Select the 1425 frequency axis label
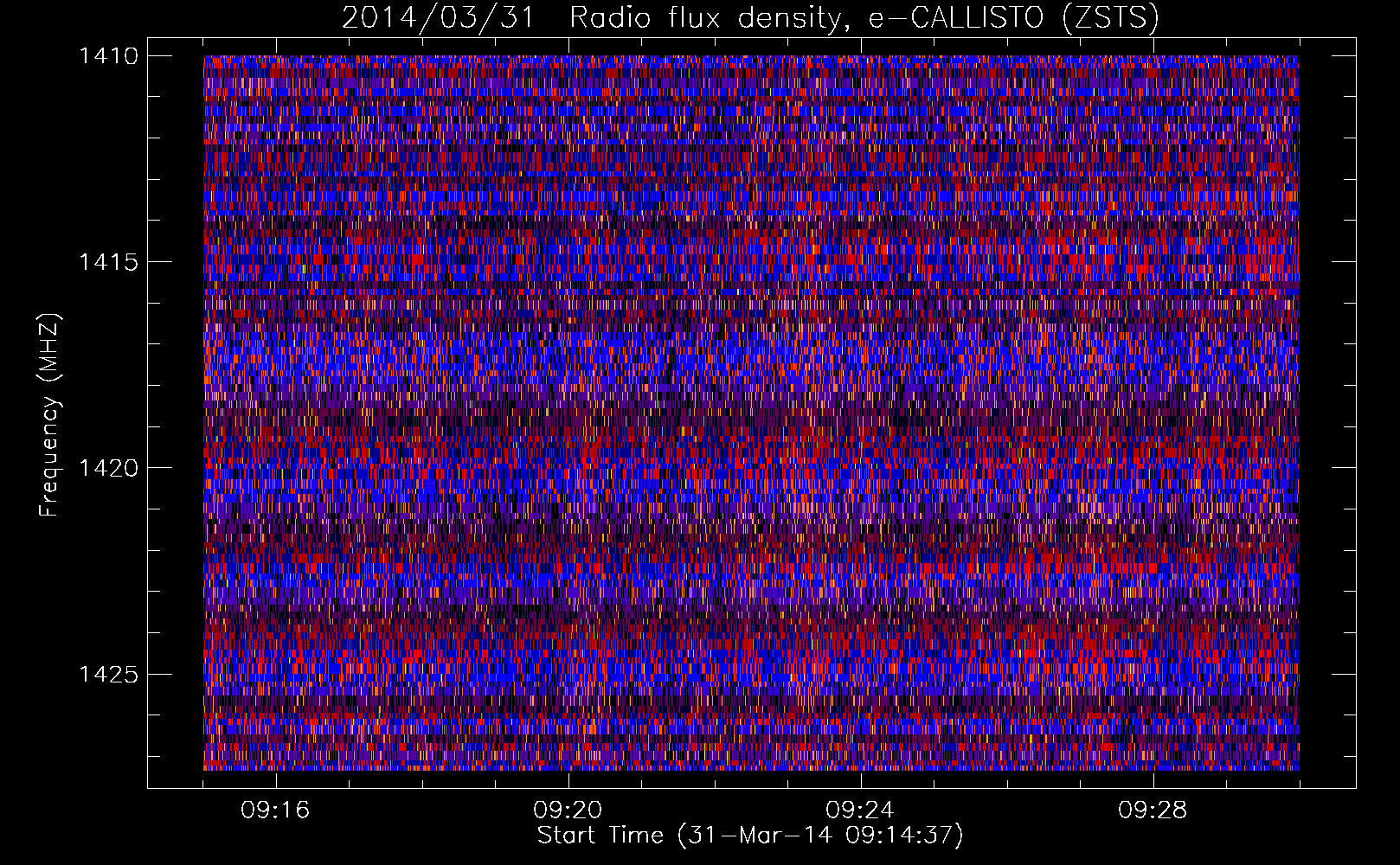This screenshot has height=865, width=1400. pyautogui.click(x=107, y=674)
